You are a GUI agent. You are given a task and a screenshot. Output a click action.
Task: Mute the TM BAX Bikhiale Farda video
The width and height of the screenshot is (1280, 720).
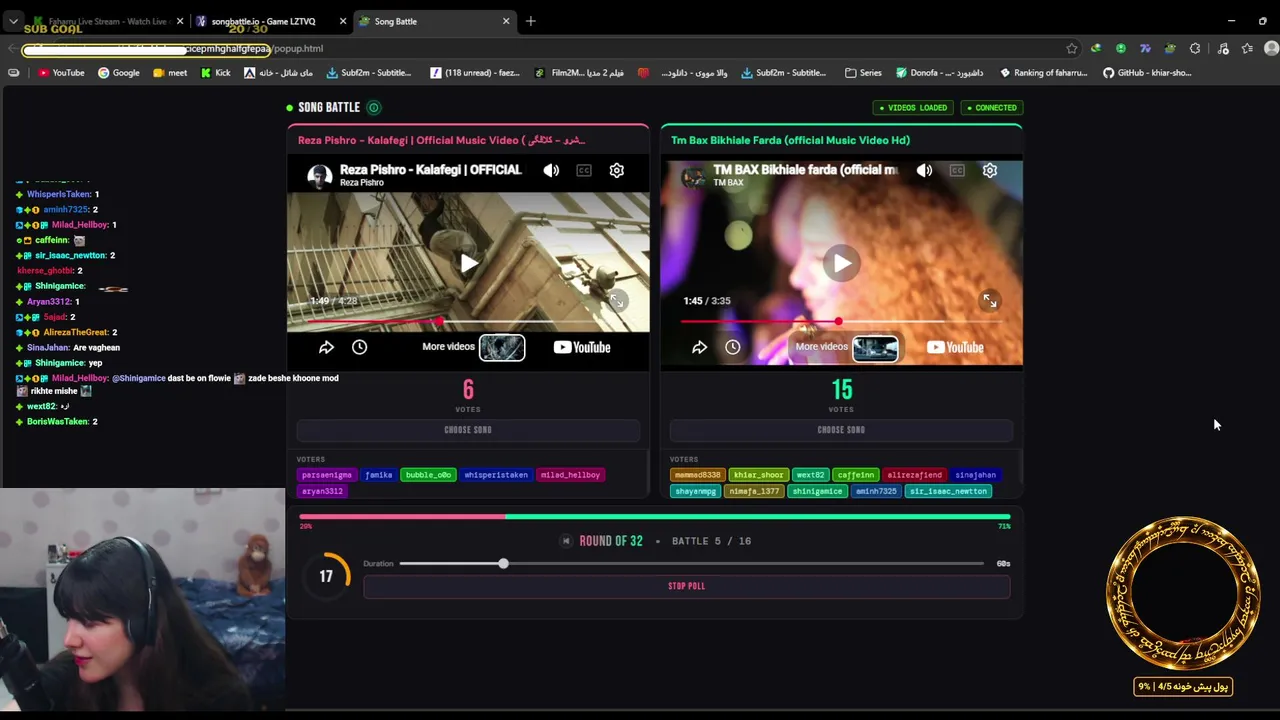click(x=924, y=170)
